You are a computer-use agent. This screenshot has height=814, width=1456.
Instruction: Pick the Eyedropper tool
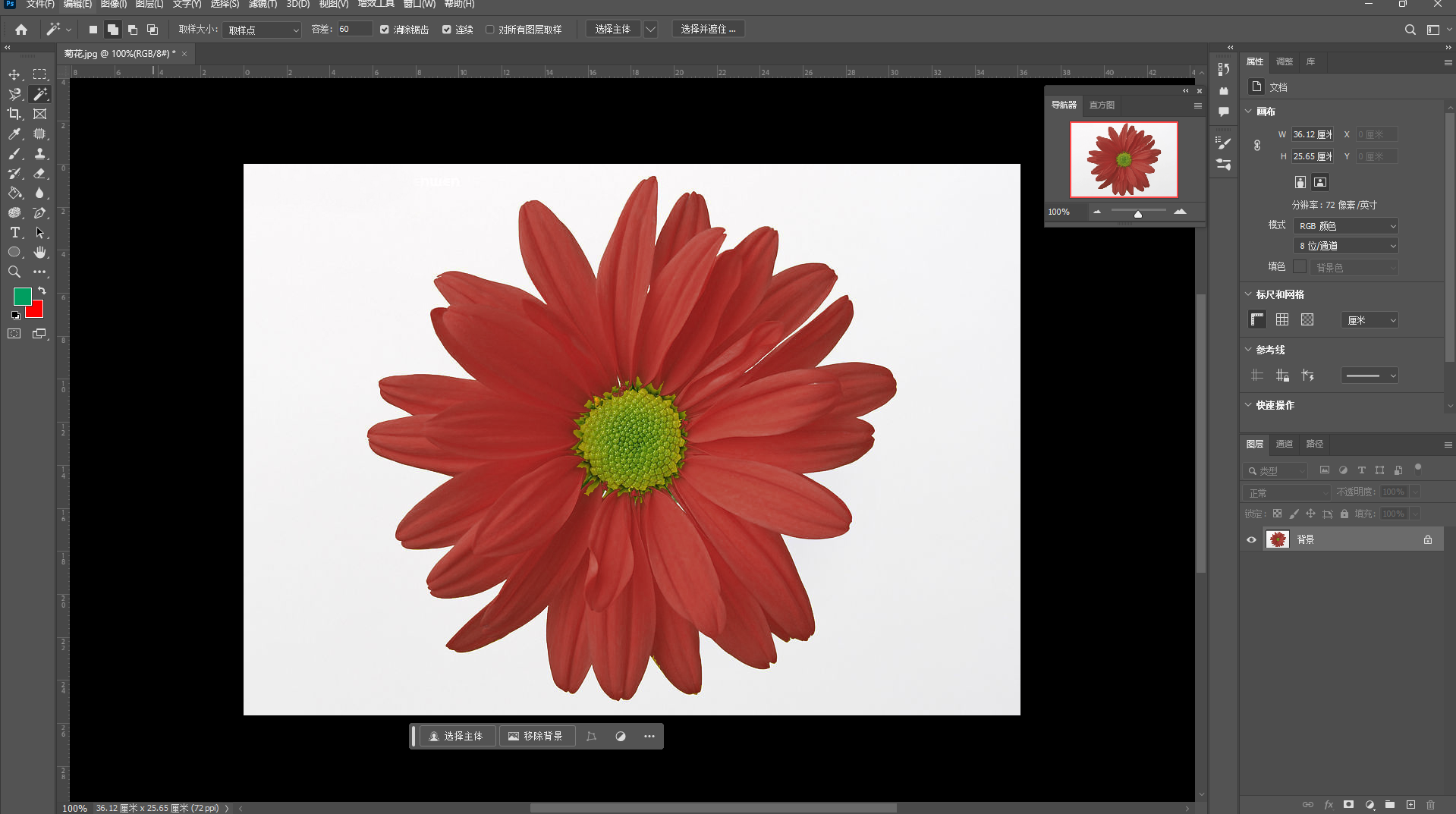(x=14, y=134)
